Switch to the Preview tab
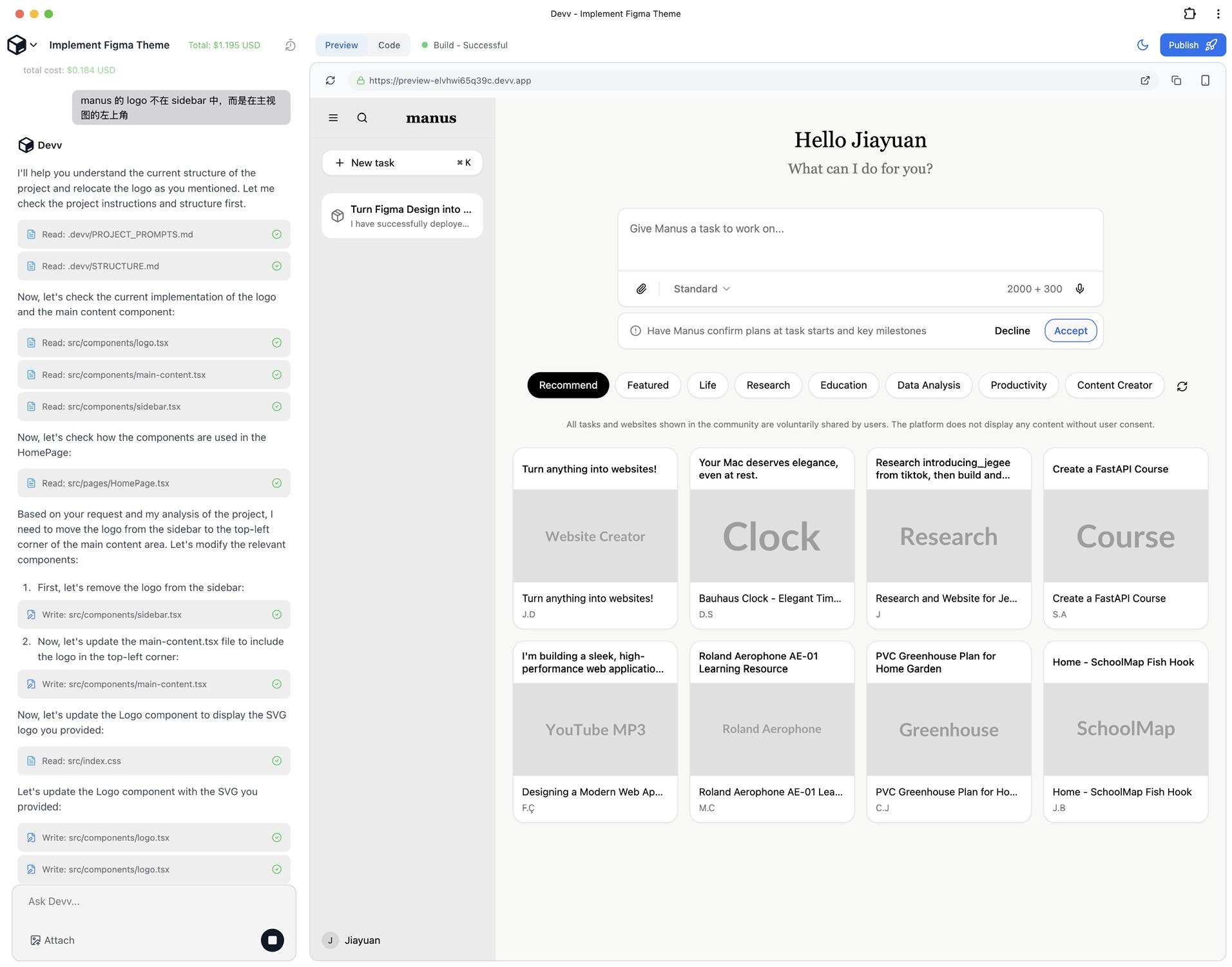The image size is (1232, 967). coord(341,45)
